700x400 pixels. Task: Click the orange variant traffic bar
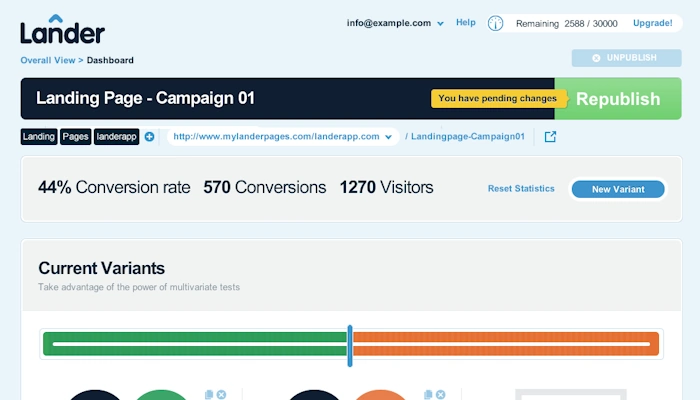(x=506, y=344)
